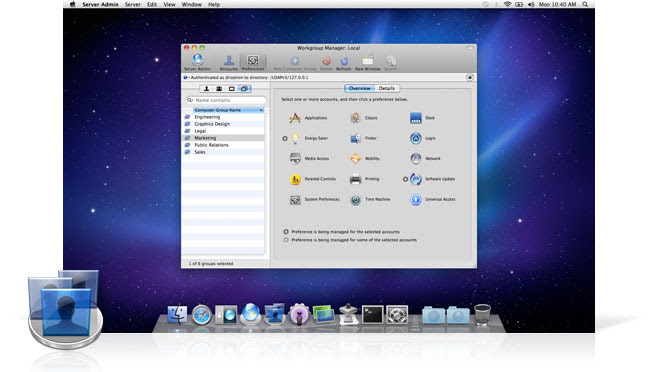Open a New Window from toolbar

tap(368, 63)
